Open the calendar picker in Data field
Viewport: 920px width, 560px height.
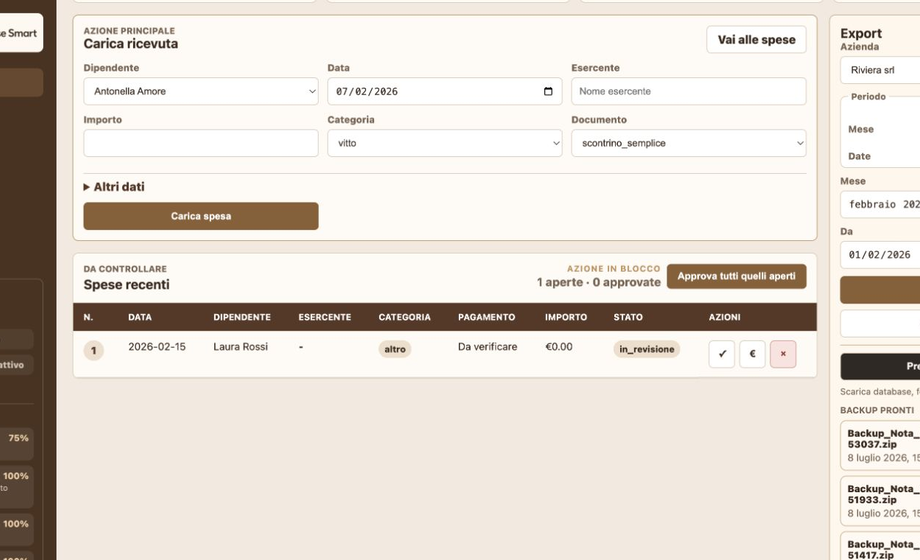click(x=548, y=92)
